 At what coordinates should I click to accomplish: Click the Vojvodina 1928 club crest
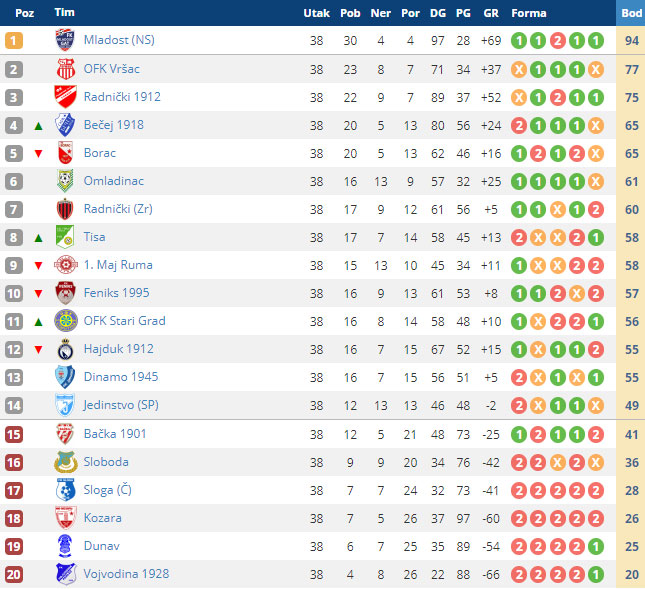tap(65, 574)
